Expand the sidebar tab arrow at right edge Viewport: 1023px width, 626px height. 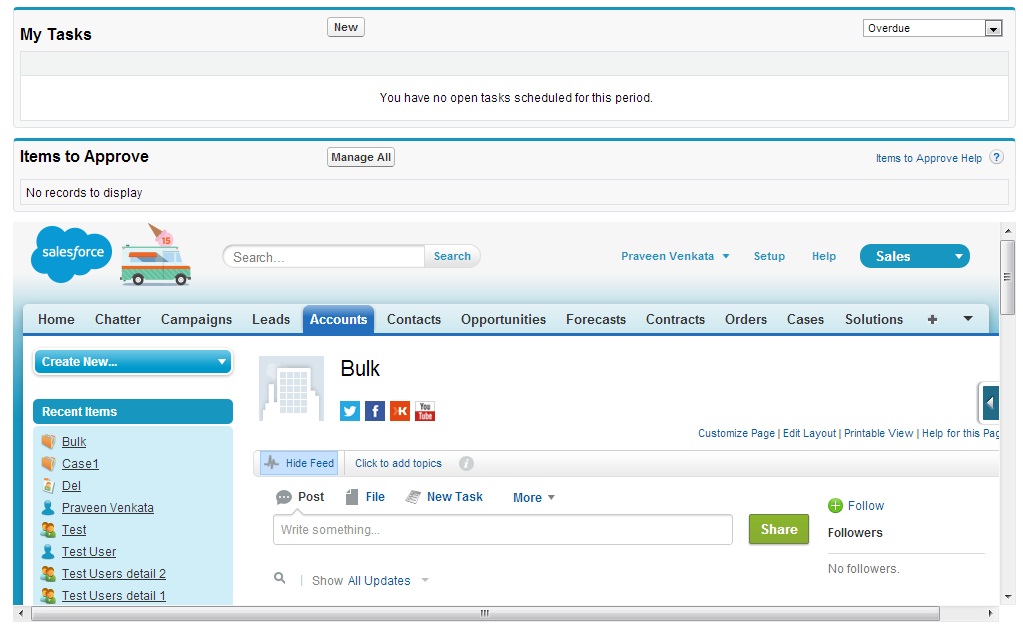point(990,403)
